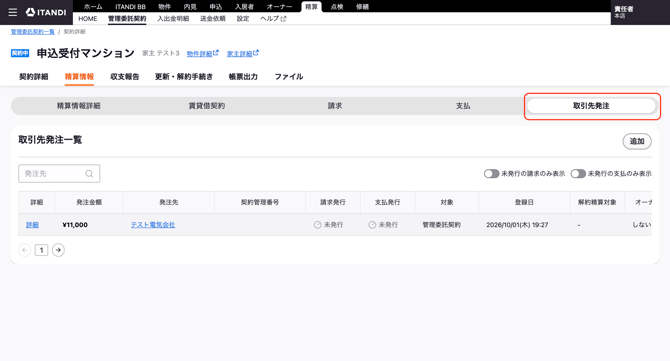Switch to 収支報告 tab
This screenshot has width=670, height=361.
[x=125, y=76]
